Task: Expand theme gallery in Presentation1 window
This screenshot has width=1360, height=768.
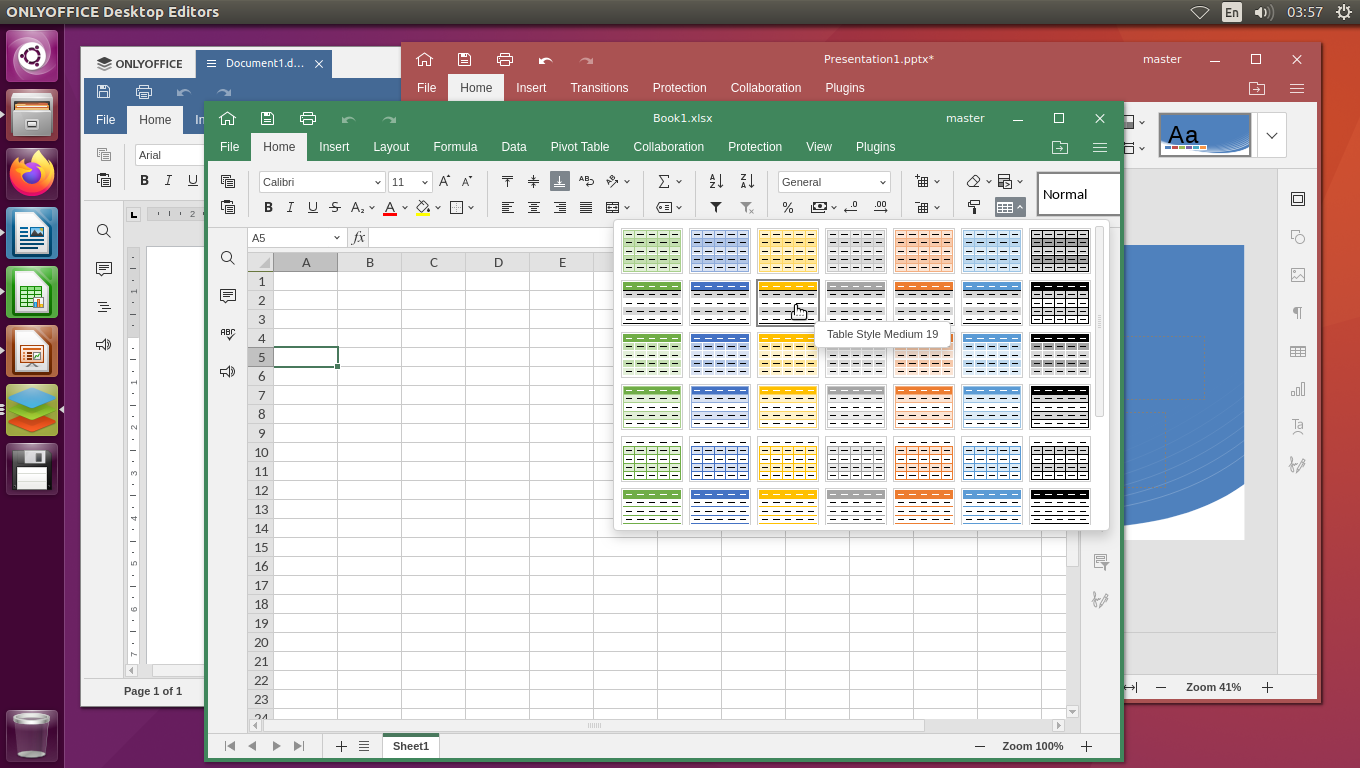Action: click(1272, 135)
